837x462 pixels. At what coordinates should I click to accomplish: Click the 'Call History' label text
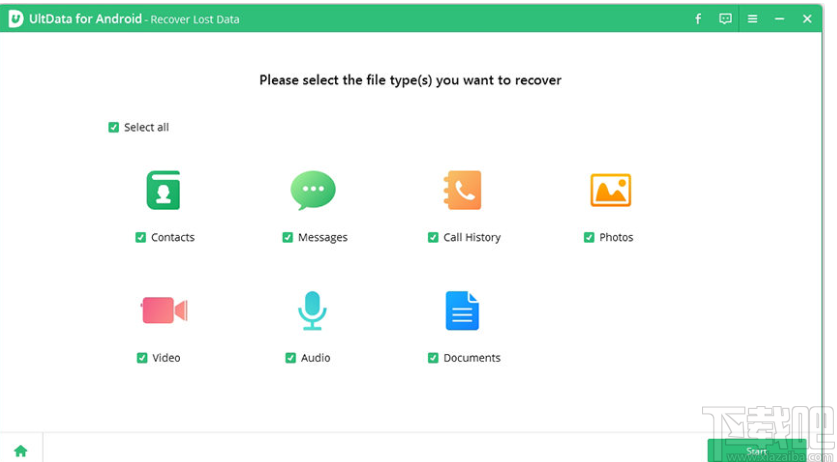pyautogui.click(x=472, y=237)
